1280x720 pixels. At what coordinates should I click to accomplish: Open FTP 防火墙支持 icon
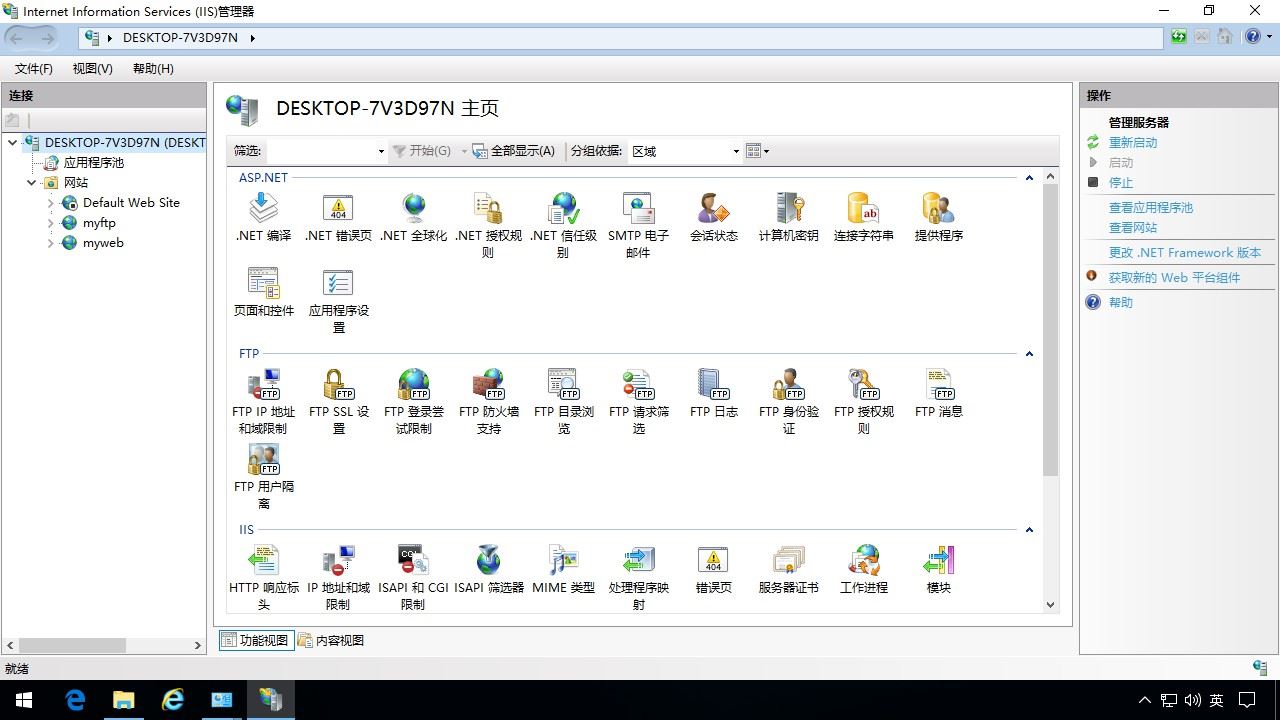[x=488, y=401]
